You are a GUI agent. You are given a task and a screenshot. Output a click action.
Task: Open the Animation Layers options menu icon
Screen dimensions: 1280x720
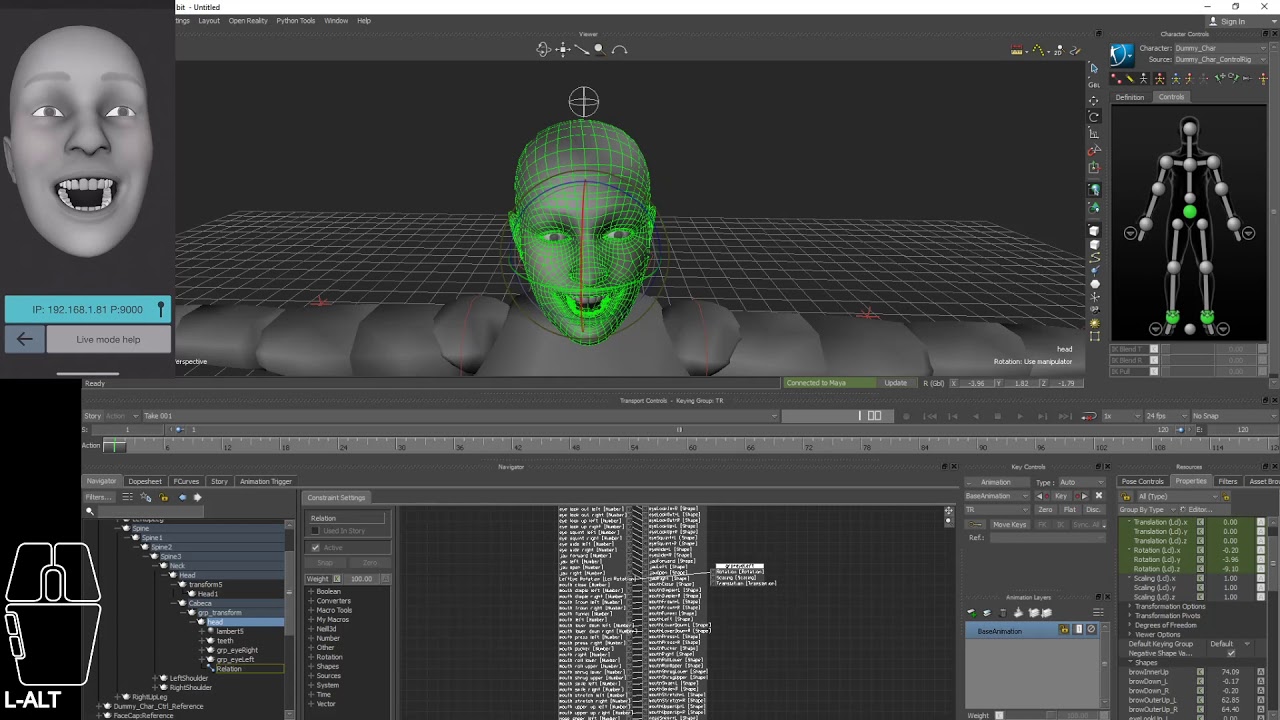[x=1098, y=613]
